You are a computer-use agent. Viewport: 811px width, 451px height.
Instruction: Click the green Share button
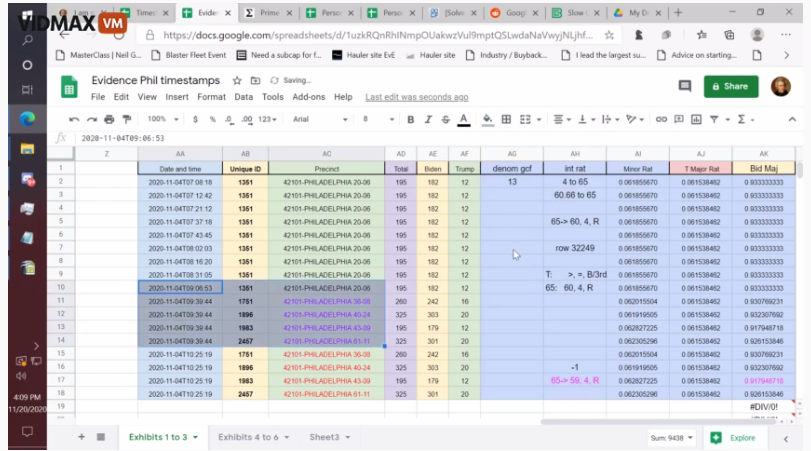click(x=731, y=86)
